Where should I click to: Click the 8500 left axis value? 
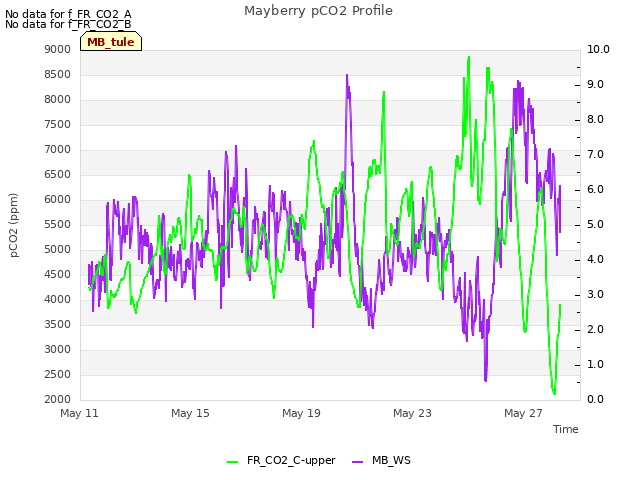58,74
